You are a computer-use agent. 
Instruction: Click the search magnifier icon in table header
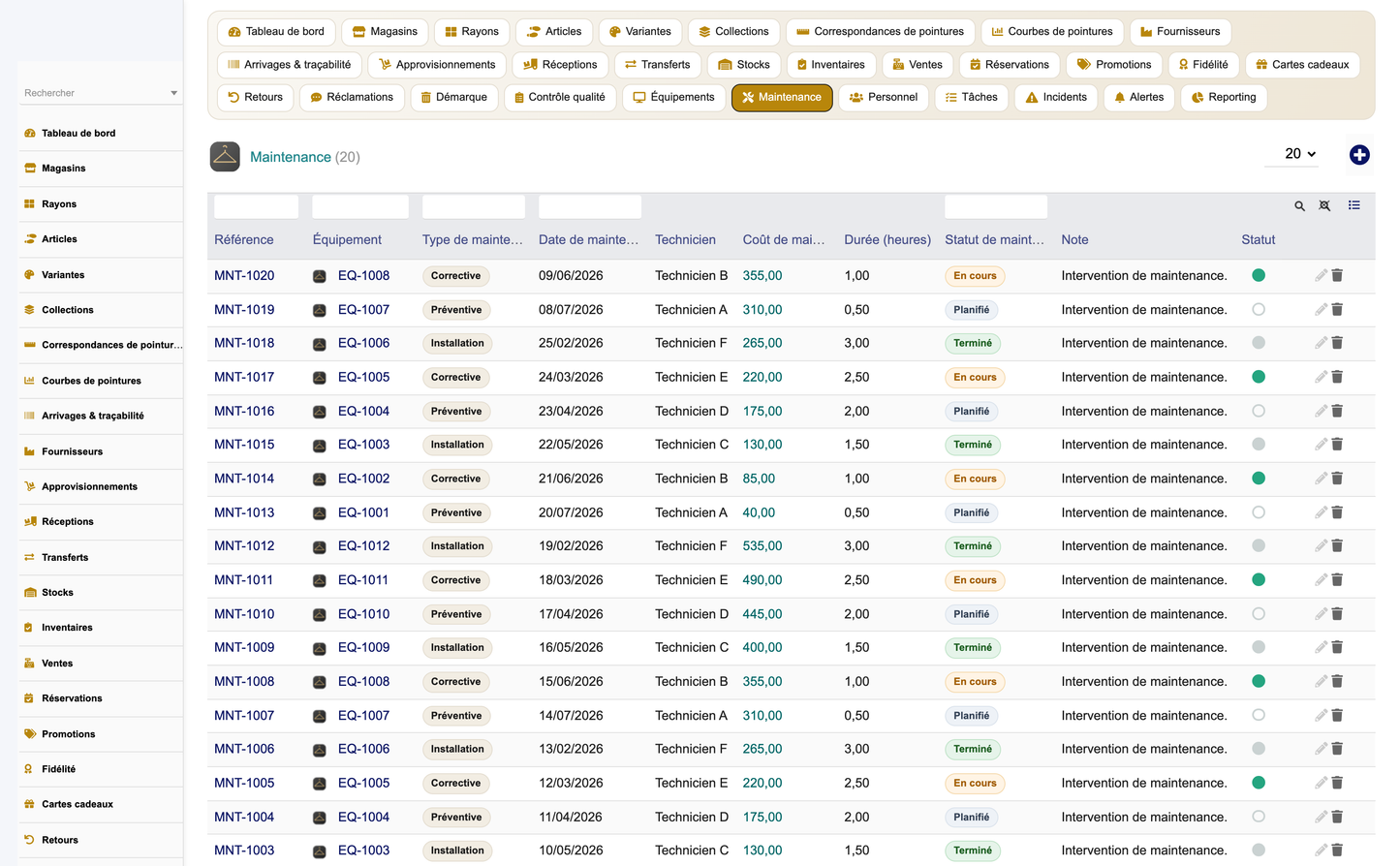(1300, 205)
